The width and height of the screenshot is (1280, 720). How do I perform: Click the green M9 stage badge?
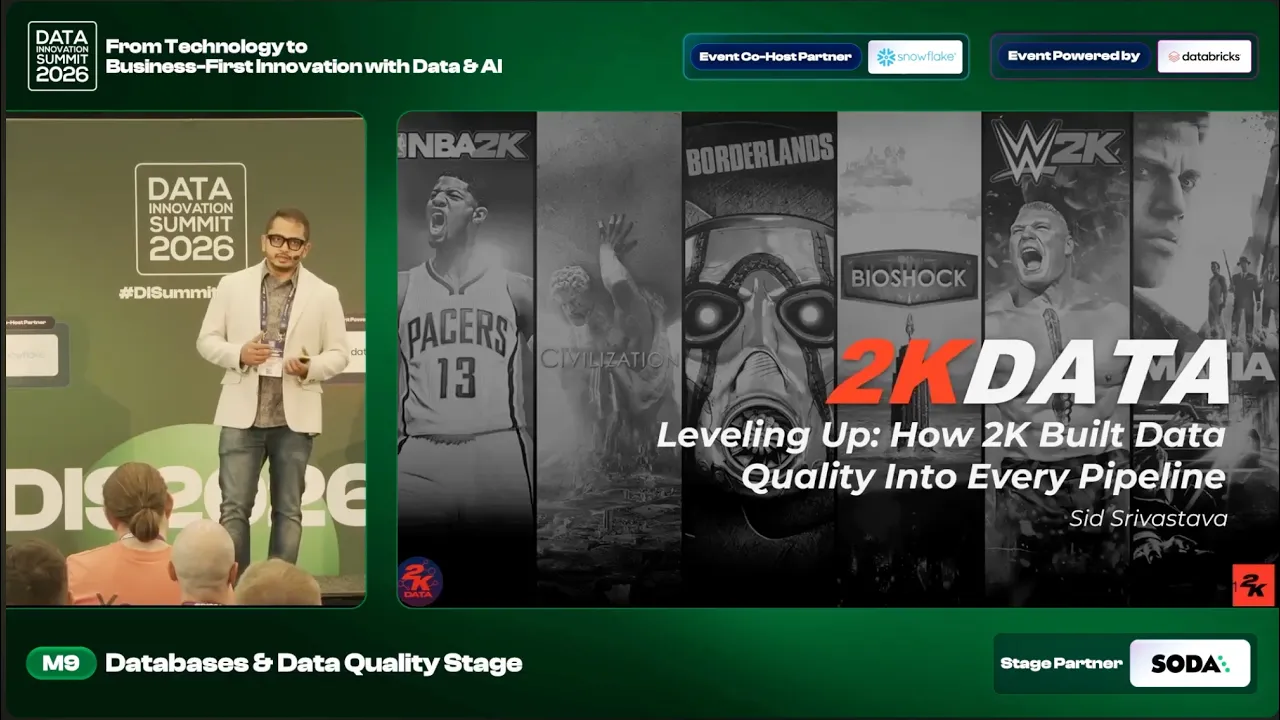(x=62, y=662)
